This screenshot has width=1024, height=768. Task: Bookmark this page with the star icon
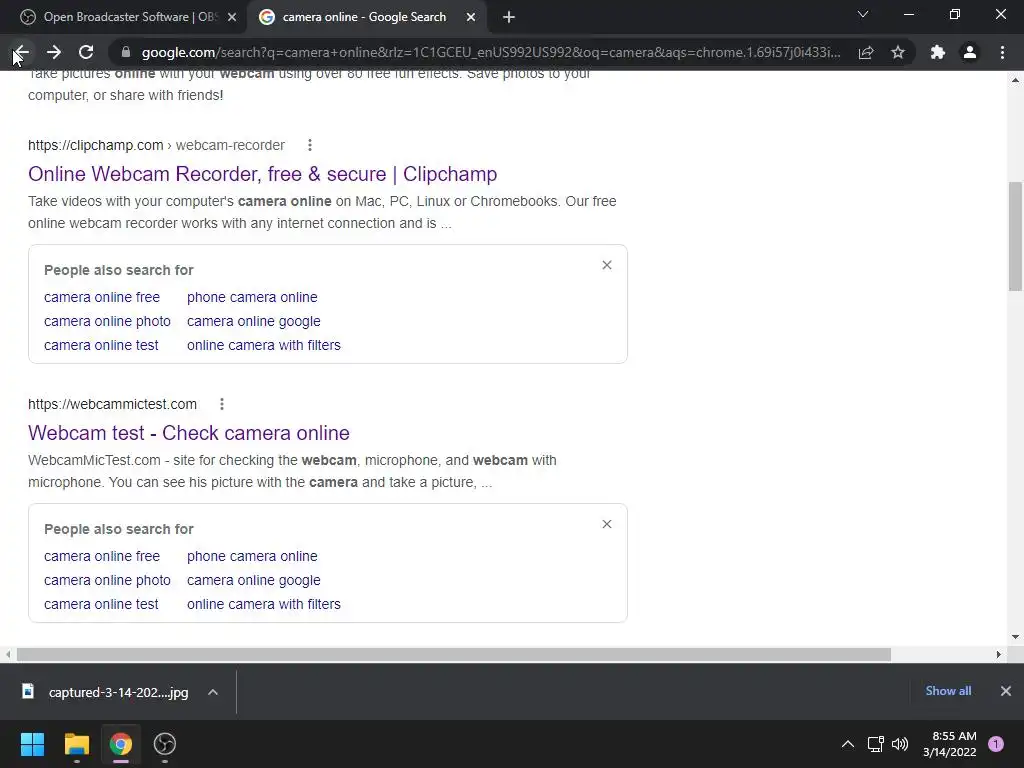898,52
